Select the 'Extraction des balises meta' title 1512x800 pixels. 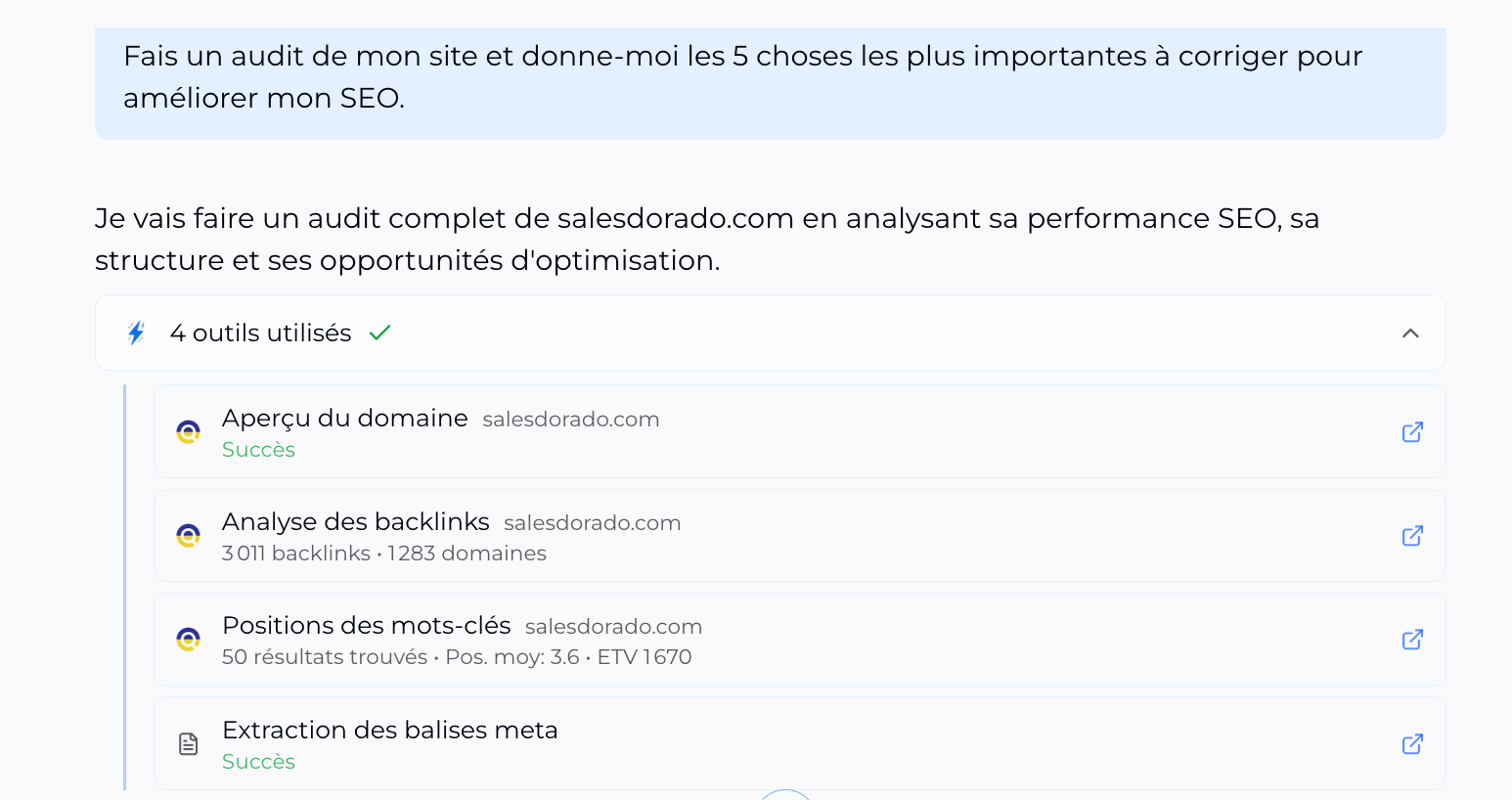389,731
